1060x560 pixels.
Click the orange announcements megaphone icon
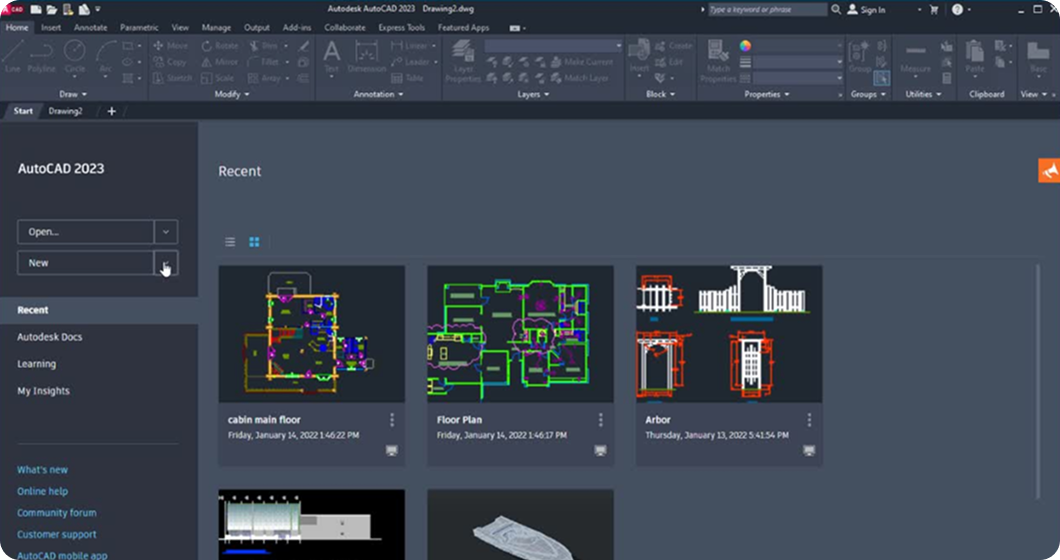pos(1049,170)
